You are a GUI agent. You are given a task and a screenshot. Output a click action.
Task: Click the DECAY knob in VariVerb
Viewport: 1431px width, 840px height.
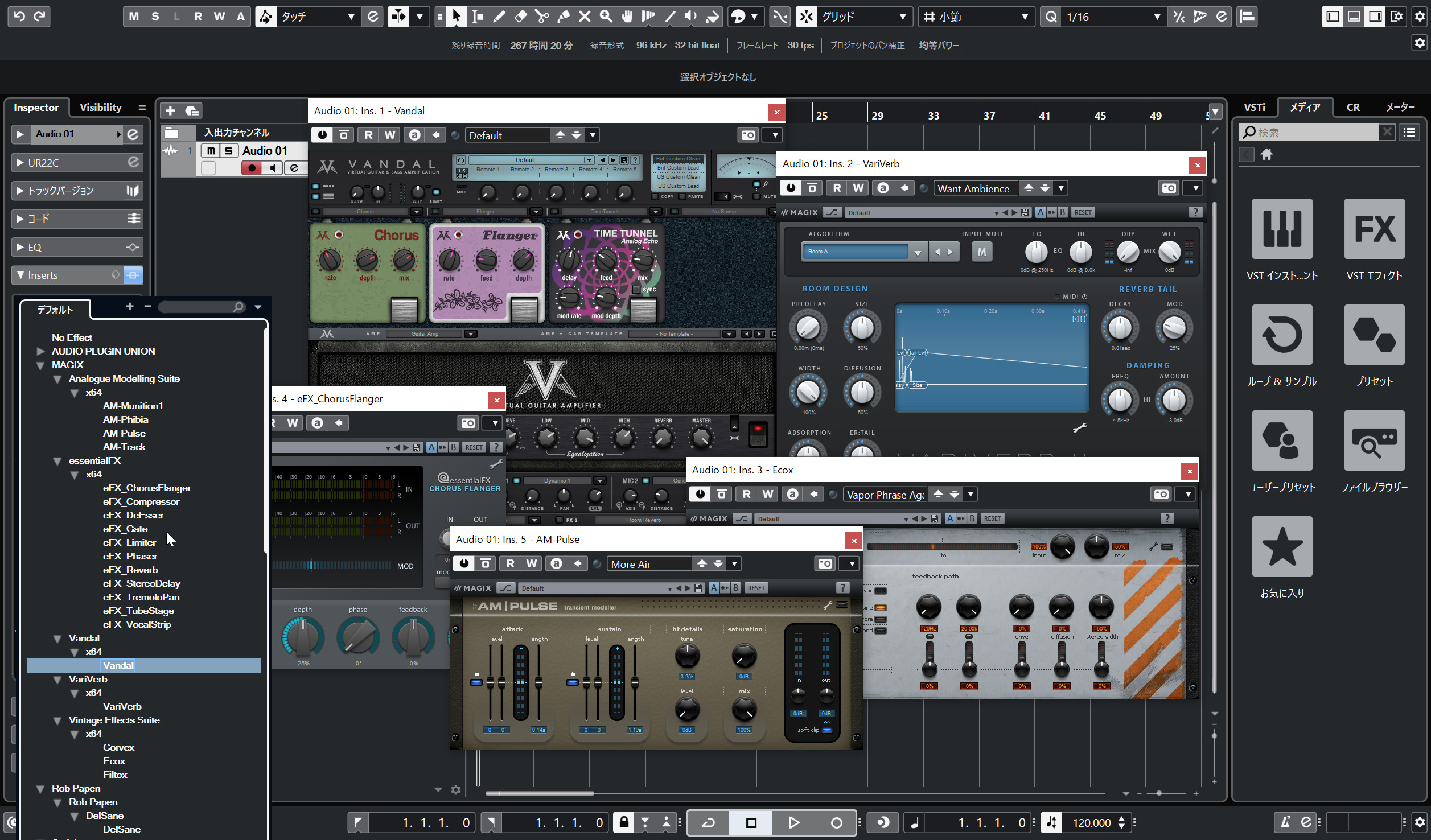1120,328
